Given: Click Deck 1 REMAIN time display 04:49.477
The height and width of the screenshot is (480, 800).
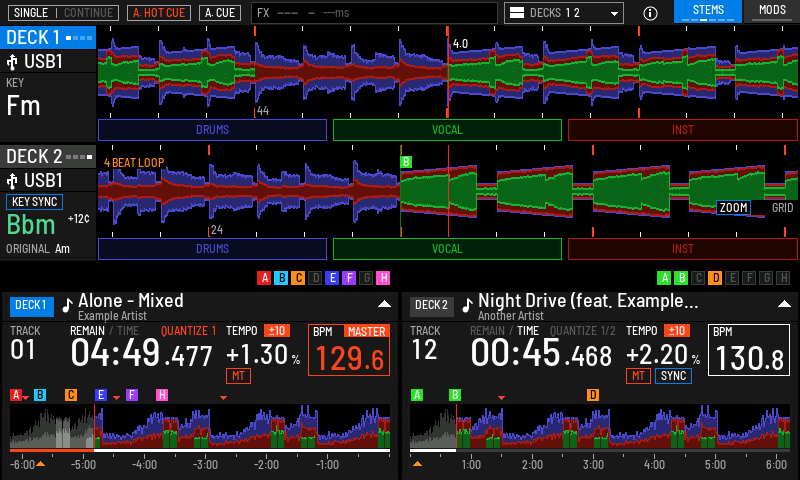Looking at the screenshot, I should pyautogui.click(x=141, y=353).
